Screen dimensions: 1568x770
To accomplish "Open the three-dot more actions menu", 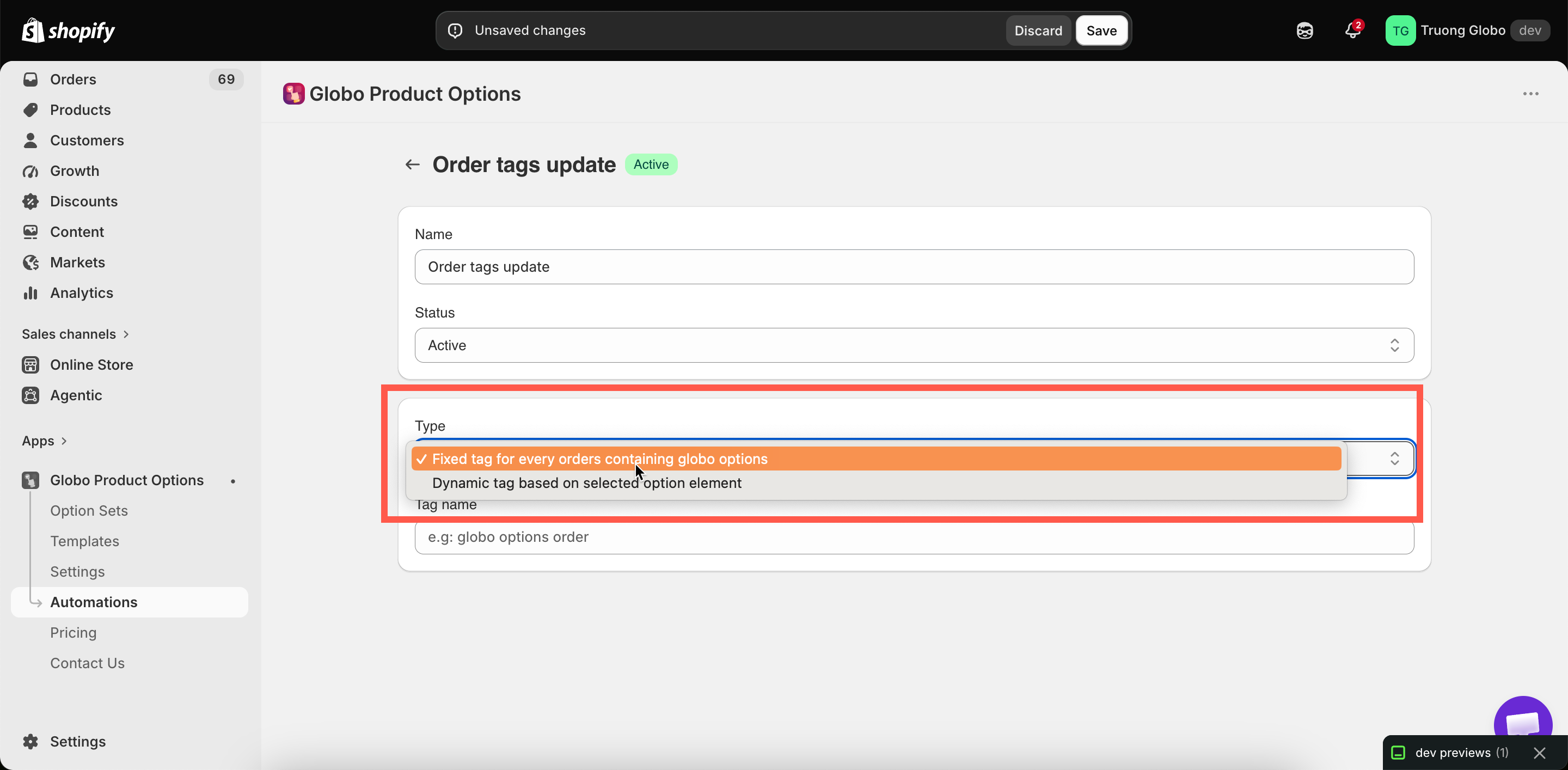I will [1530, 94].
